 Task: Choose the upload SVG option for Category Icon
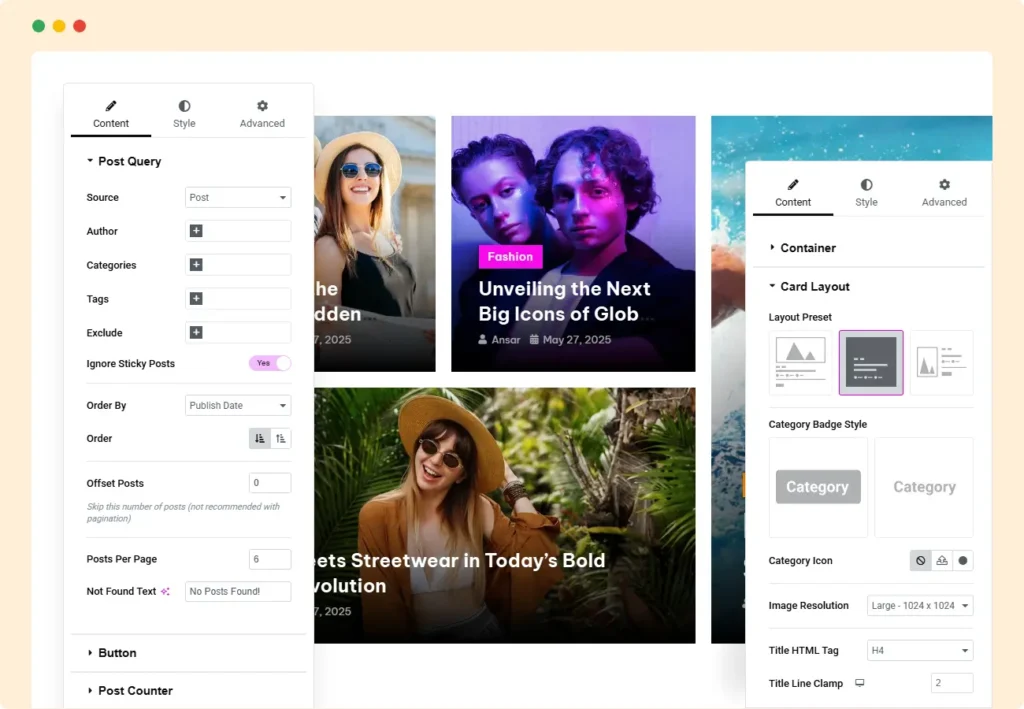942,561
